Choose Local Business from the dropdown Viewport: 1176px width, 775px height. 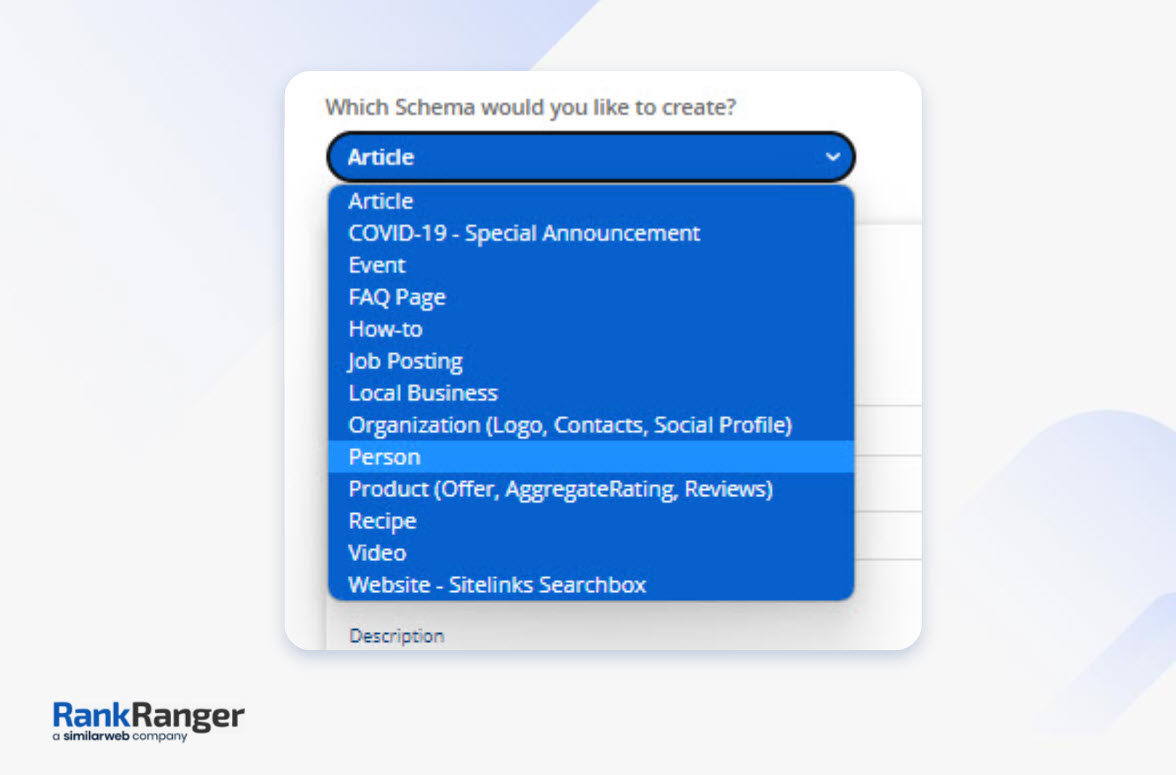pyautogui.click(x=423, y=393)
